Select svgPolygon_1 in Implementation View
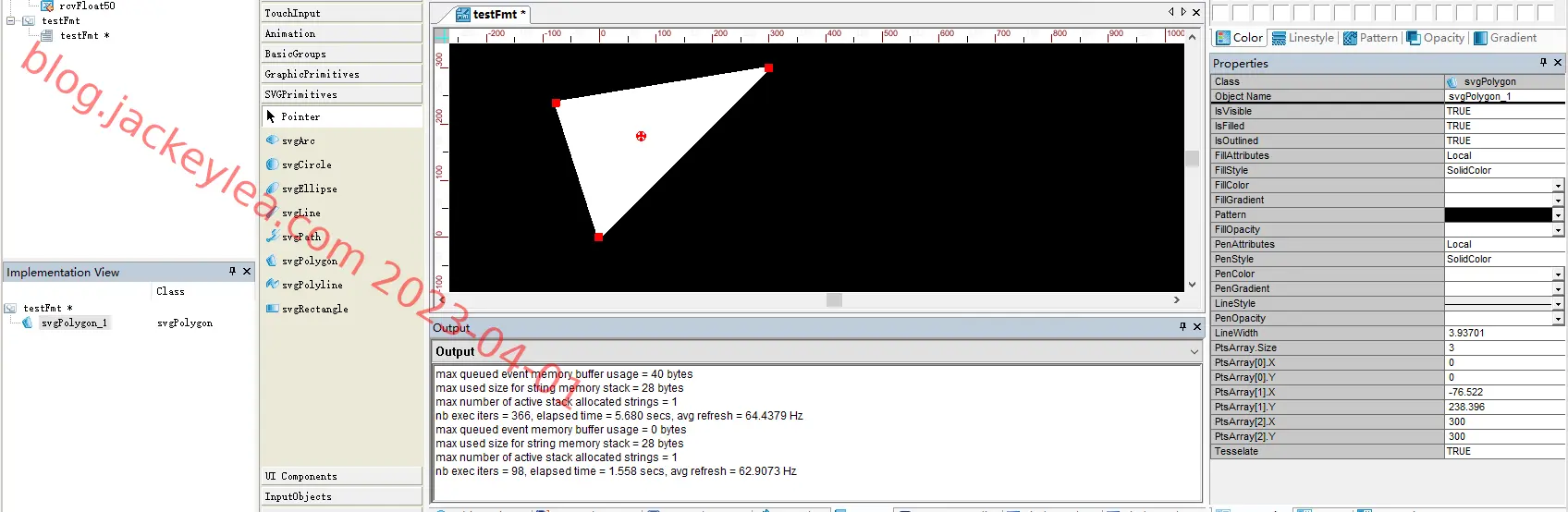1568x512 pixels. (x=74, y=323)
